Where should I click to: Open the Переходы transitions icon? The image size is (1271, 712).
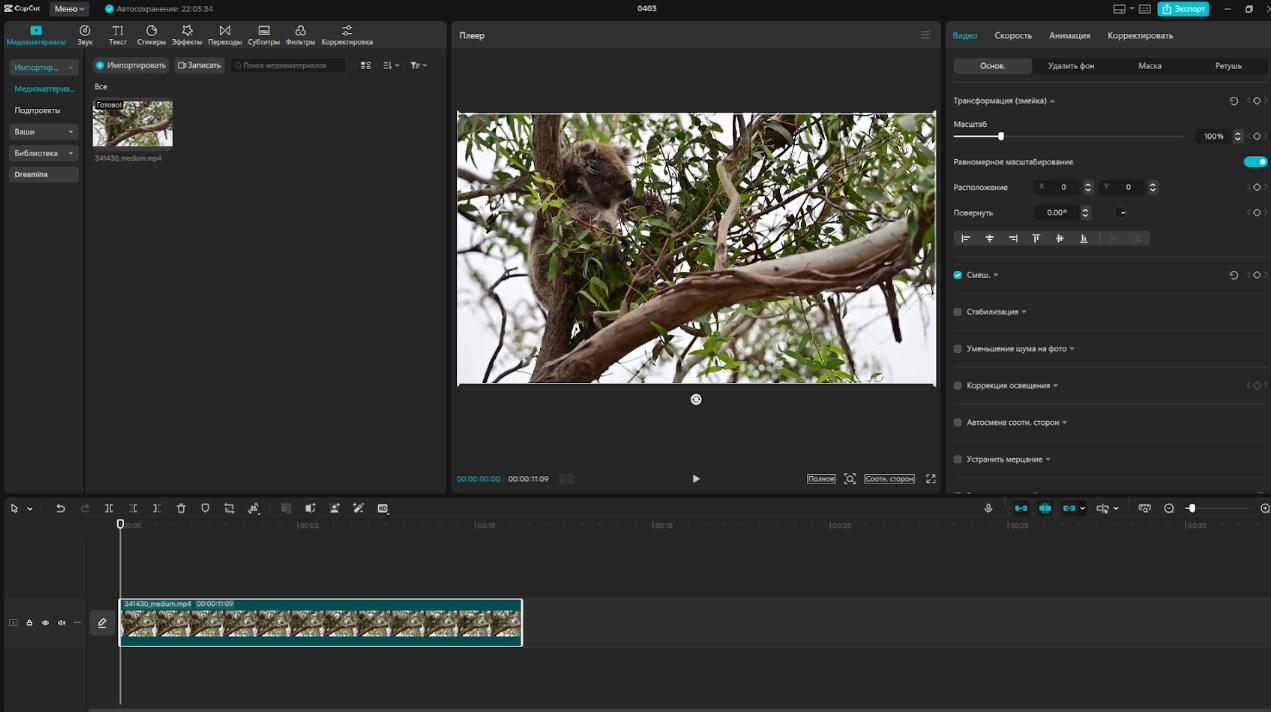[225, 35]
